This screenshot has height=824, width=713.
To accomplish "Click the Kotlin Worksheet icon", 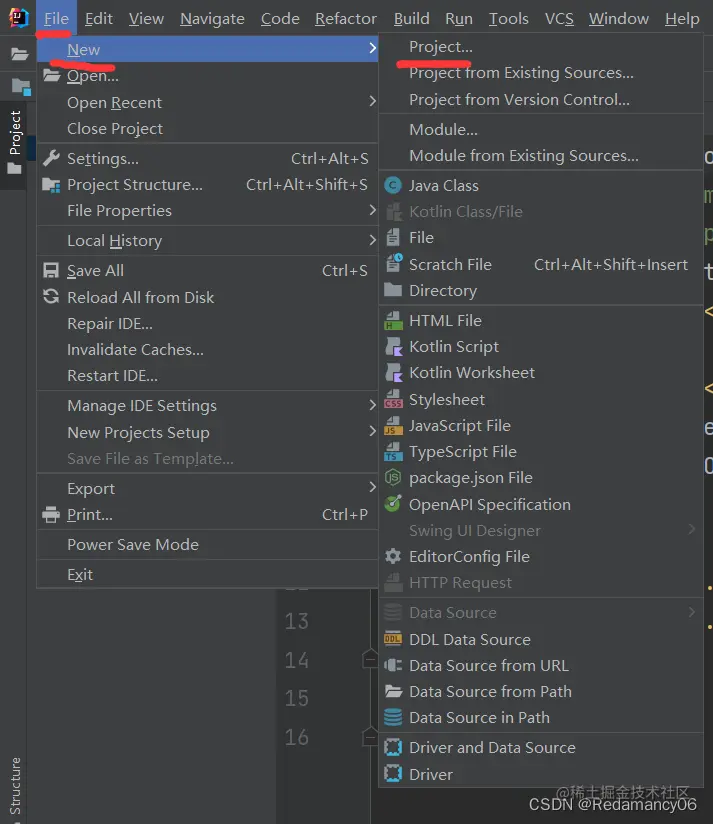I will (394, 373).
